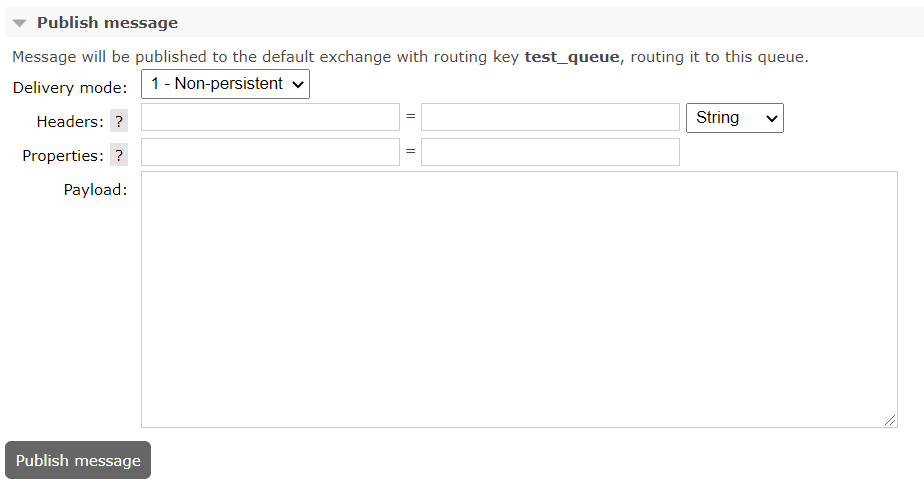The width and height of the screenshot is (924, 488).
Task: Show the Properties help question mark
Action: 119,156
